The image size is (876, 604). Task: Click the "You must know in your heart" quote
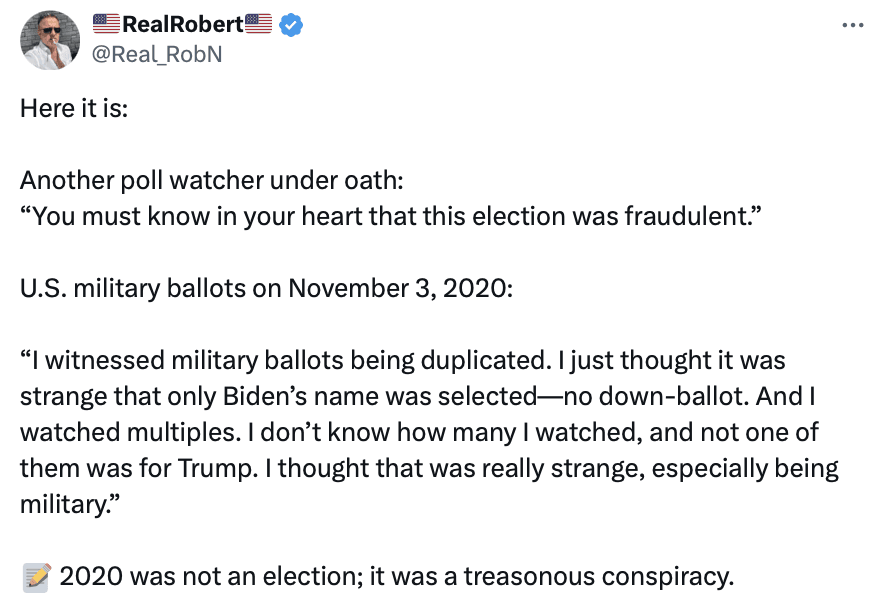[391, 216]
